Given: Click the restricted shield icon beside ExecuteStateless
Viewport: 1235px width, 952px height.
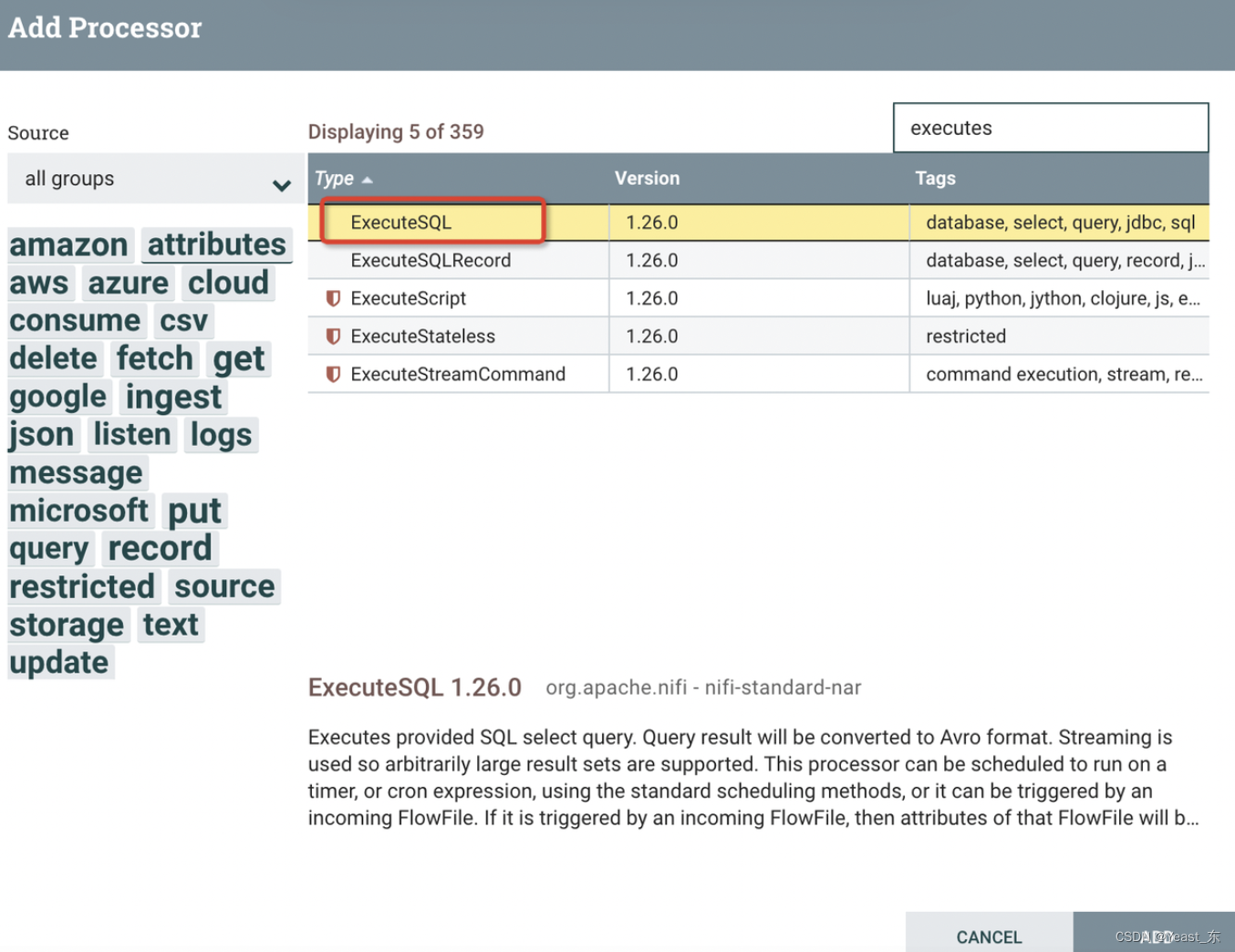Looking at the screenshot, I should coord(333,336).
